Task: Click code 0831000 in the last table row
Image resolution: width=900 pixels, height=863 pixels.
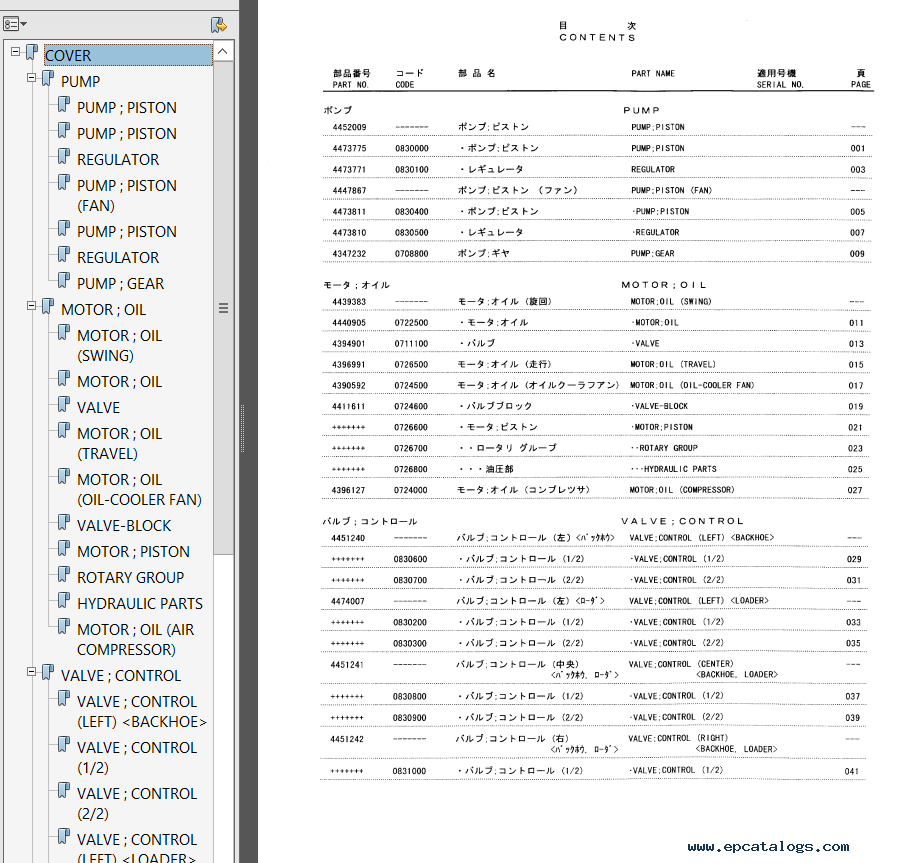Action: coord(409,771)
